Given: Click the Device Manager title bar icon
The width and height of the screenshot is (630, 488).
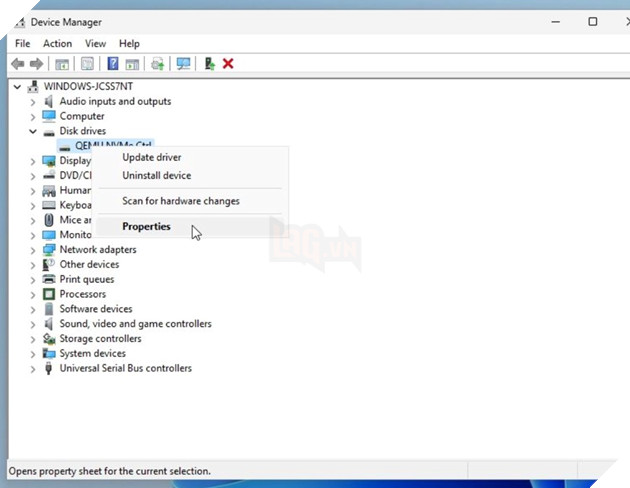Looking at the screenshot, I should coord(20,22).
